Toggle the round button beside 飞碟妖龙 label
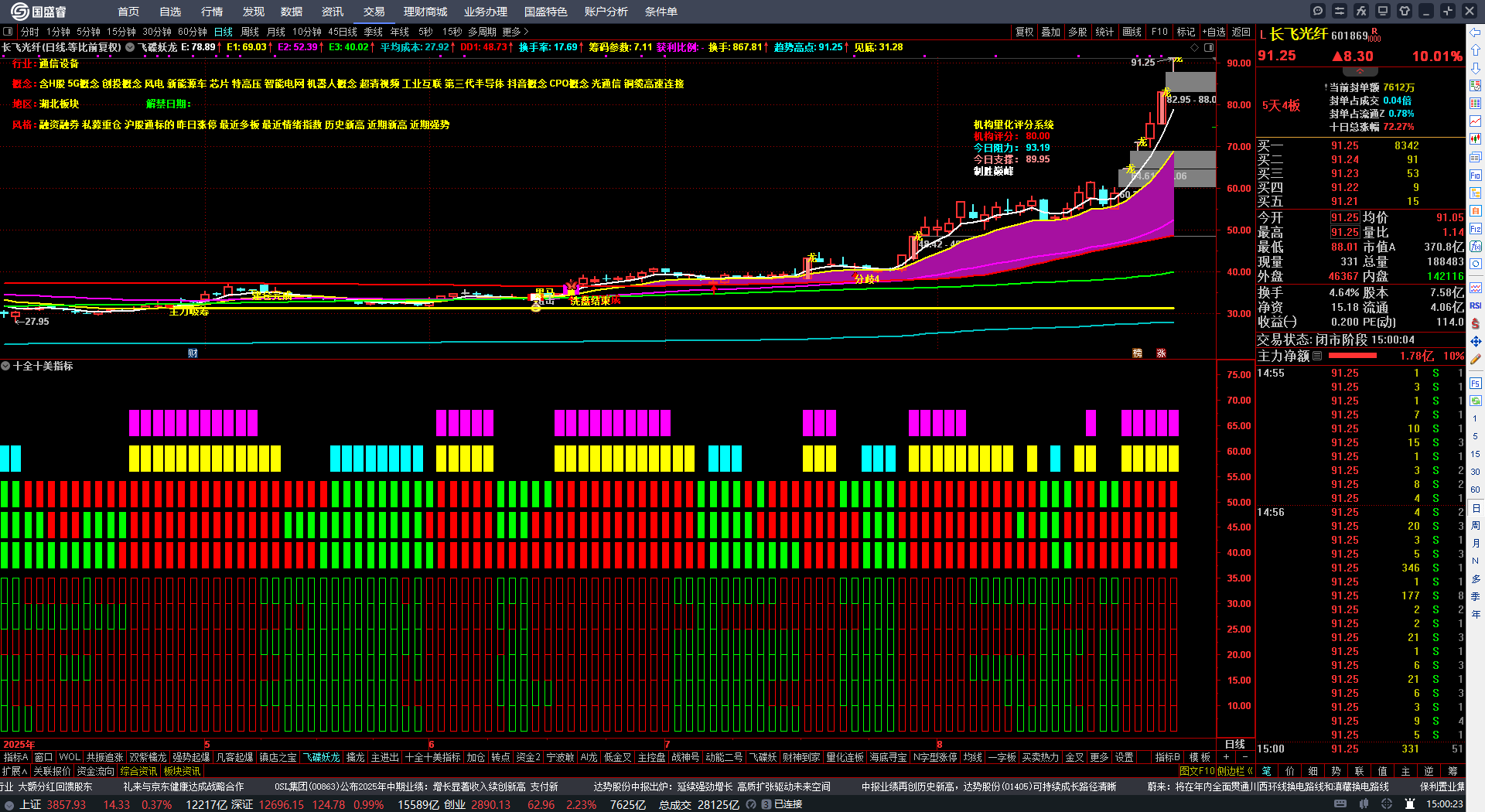The image size is (1485, 812). pyautogui.click(x=130, y=47)
